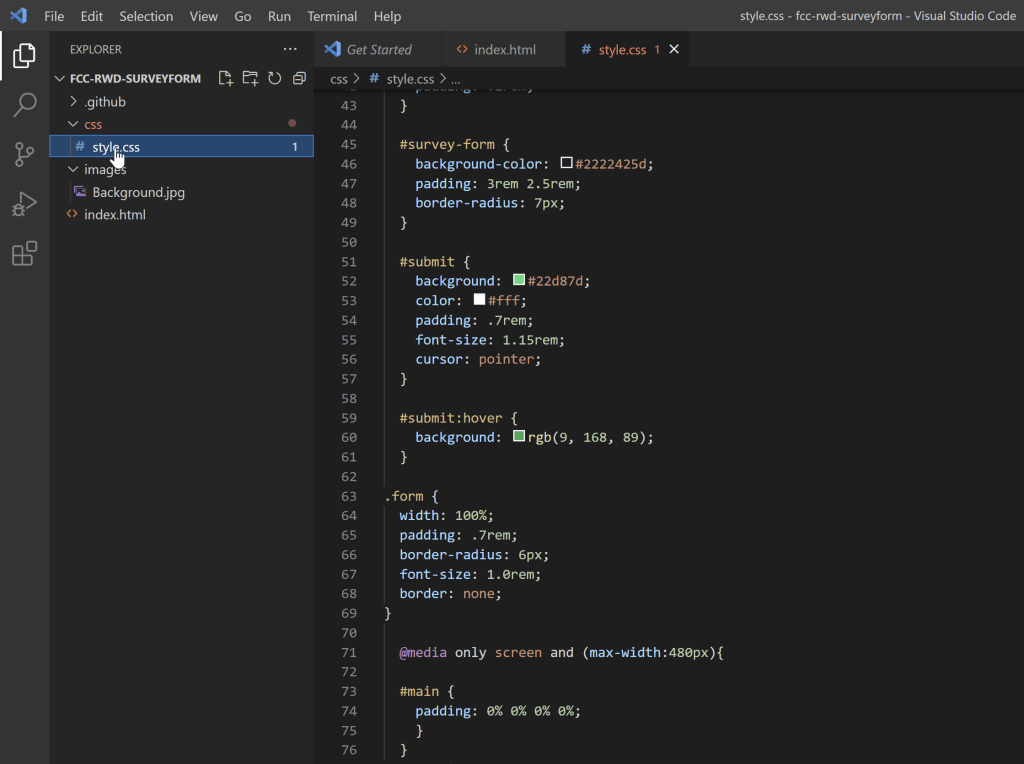Open the Run and Debug view

(24, 204)
